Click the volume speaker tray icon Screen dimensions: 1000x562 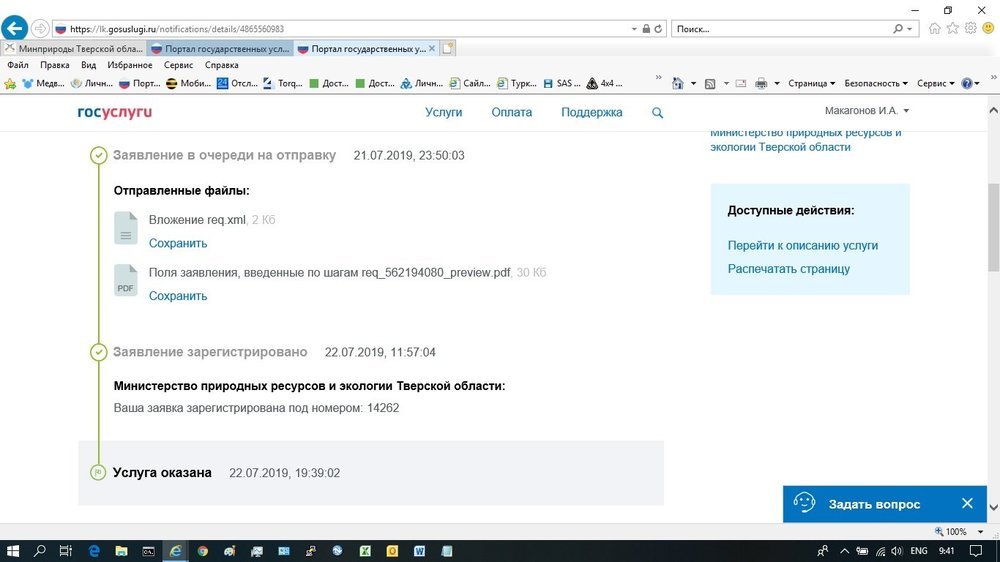(x=897, y=551)
